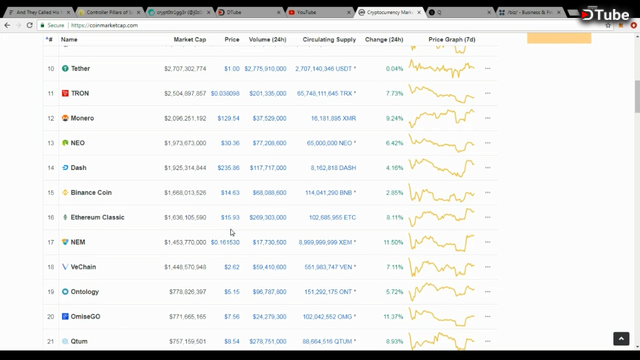The image size is (640, 360).
Task: Switch to Controller Pillars browser tab
Action: click(109, 12)
